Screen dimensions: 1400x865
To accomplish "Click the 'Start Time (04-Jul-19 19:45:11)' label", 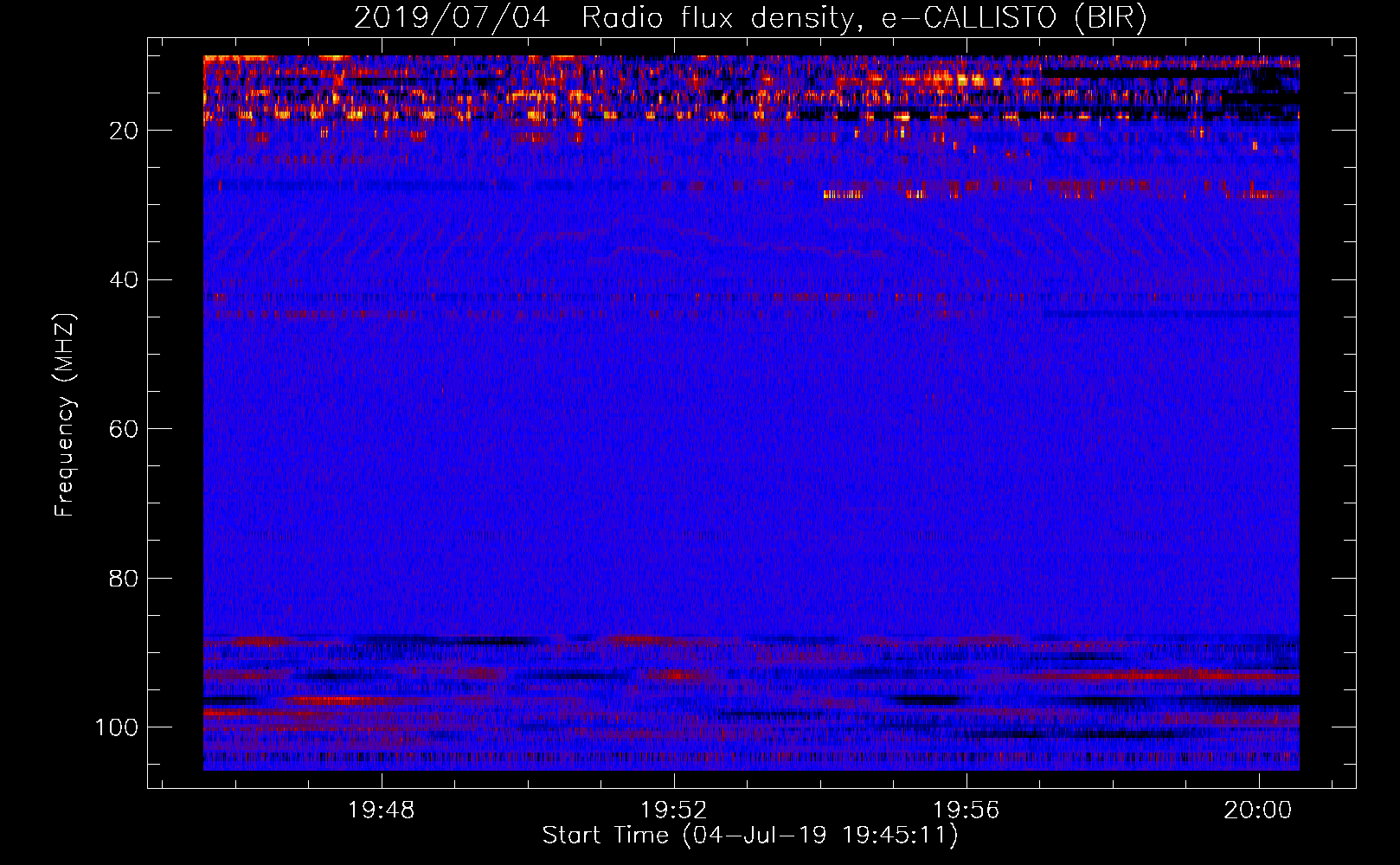I will point(750,836).
